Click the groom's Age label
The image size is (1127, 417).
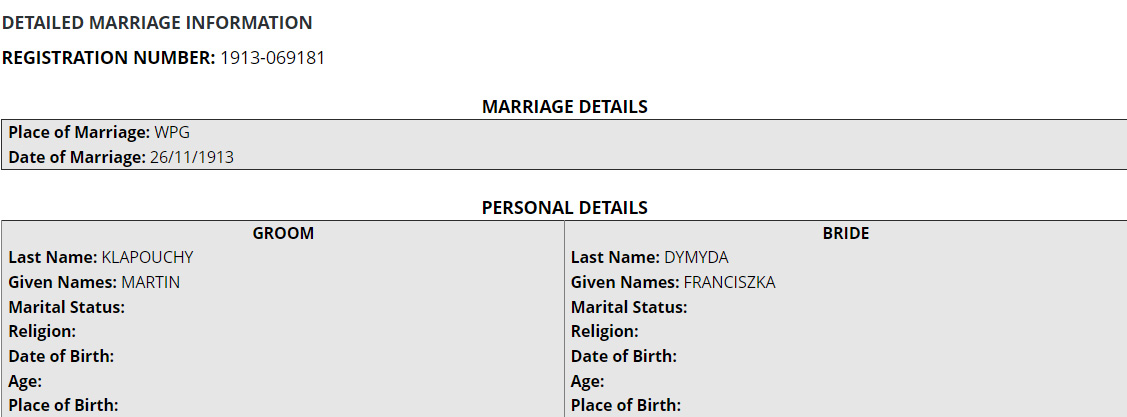[26, 381]
